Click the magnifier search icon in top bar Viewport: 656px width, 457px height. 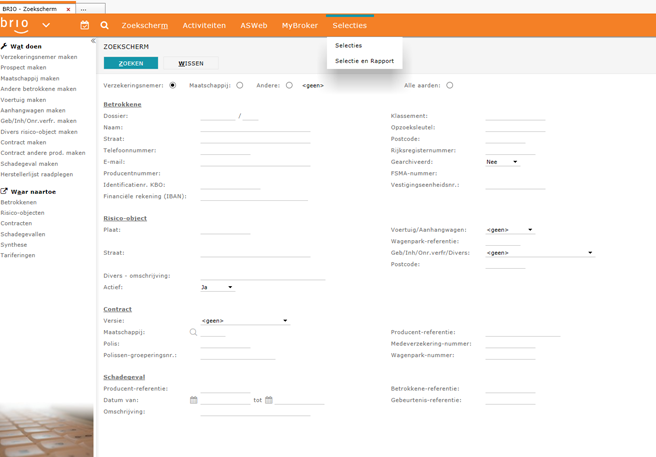tap(105, 25)
